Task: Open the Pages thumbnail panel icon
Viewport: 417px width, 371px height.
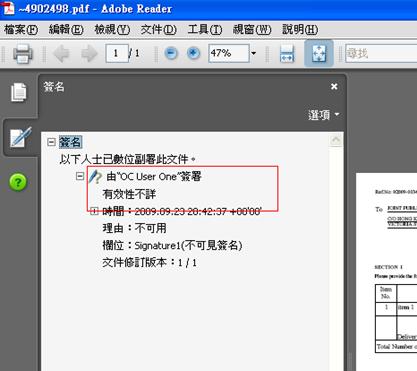Action: click(18, 92)
